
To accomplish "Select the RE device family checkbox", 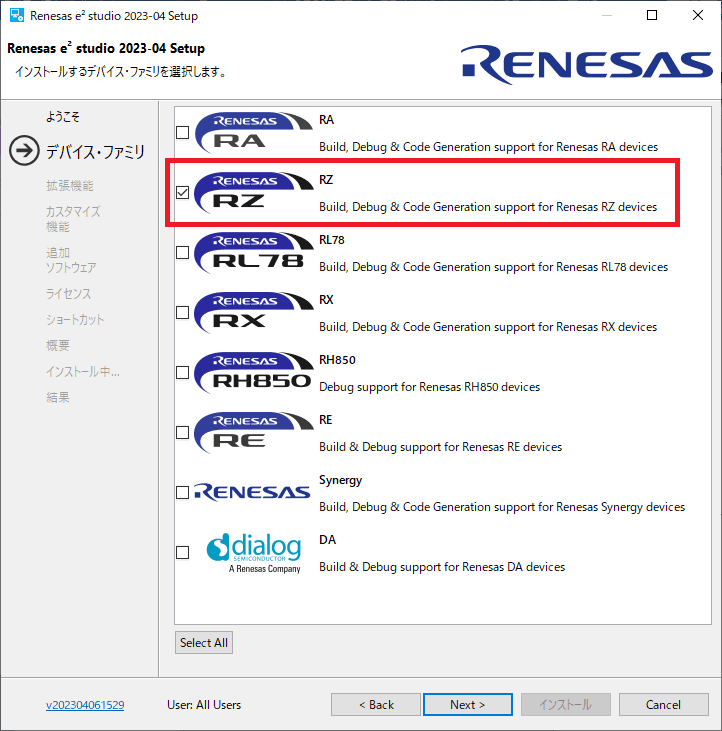I will point(183,433).
